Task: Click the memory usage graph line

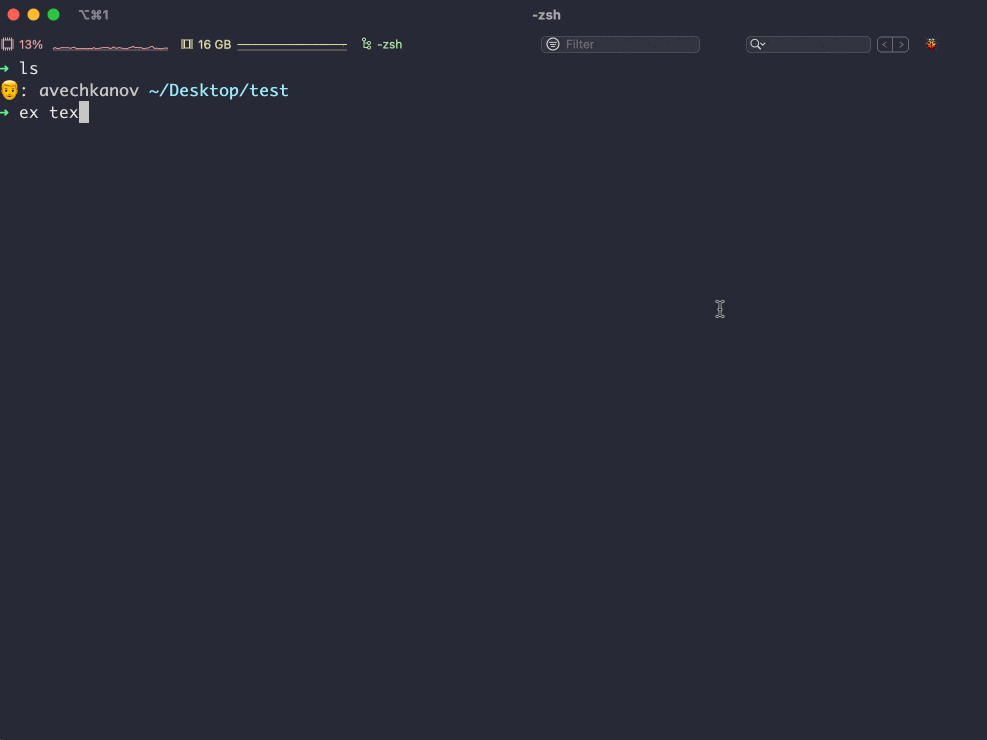Action: coord(292,45)
